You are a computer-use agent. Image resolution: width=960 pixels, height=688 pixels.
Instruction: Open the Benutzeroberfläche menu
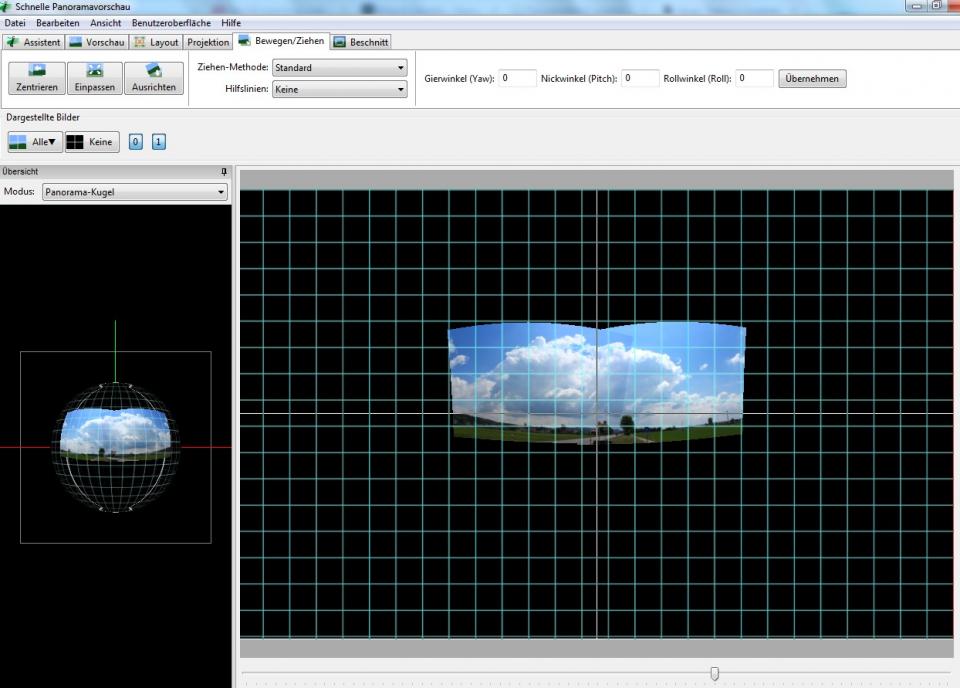pos(171,22)
